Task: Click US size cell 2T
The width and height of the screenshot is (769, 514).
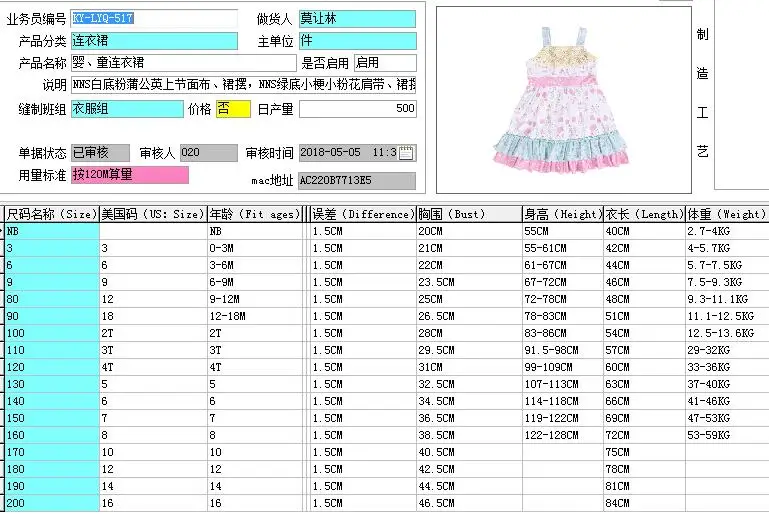Action: click(153, 333)
